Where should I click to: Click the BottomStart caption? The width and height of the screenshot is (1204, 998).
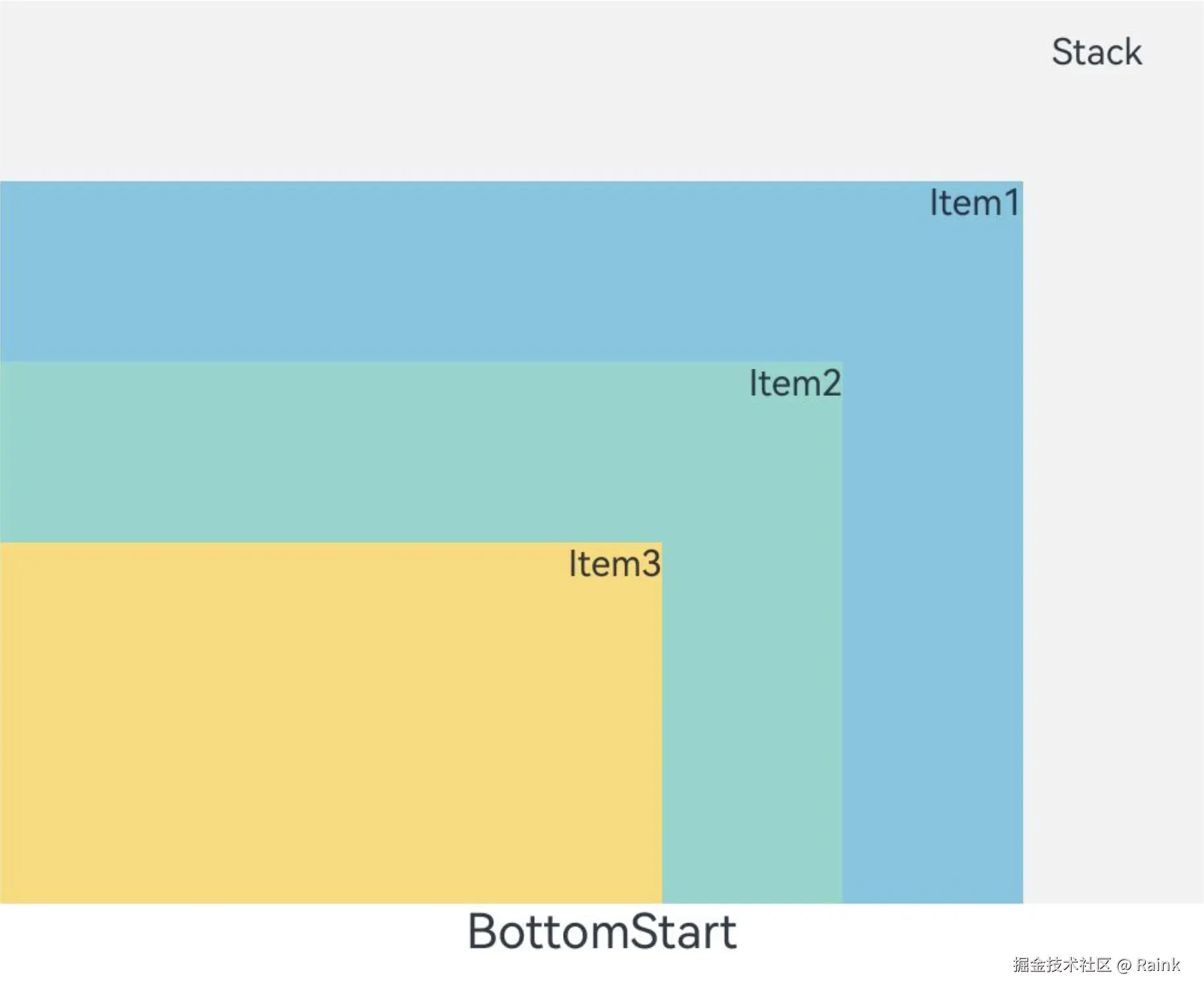(x=601, y=932)
